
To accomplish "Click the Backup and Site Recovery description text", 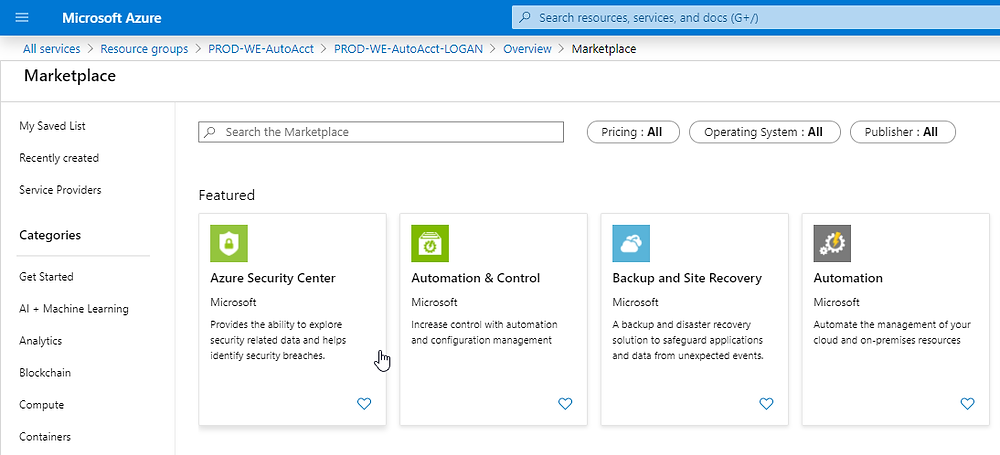I will (x=688, y=340).
